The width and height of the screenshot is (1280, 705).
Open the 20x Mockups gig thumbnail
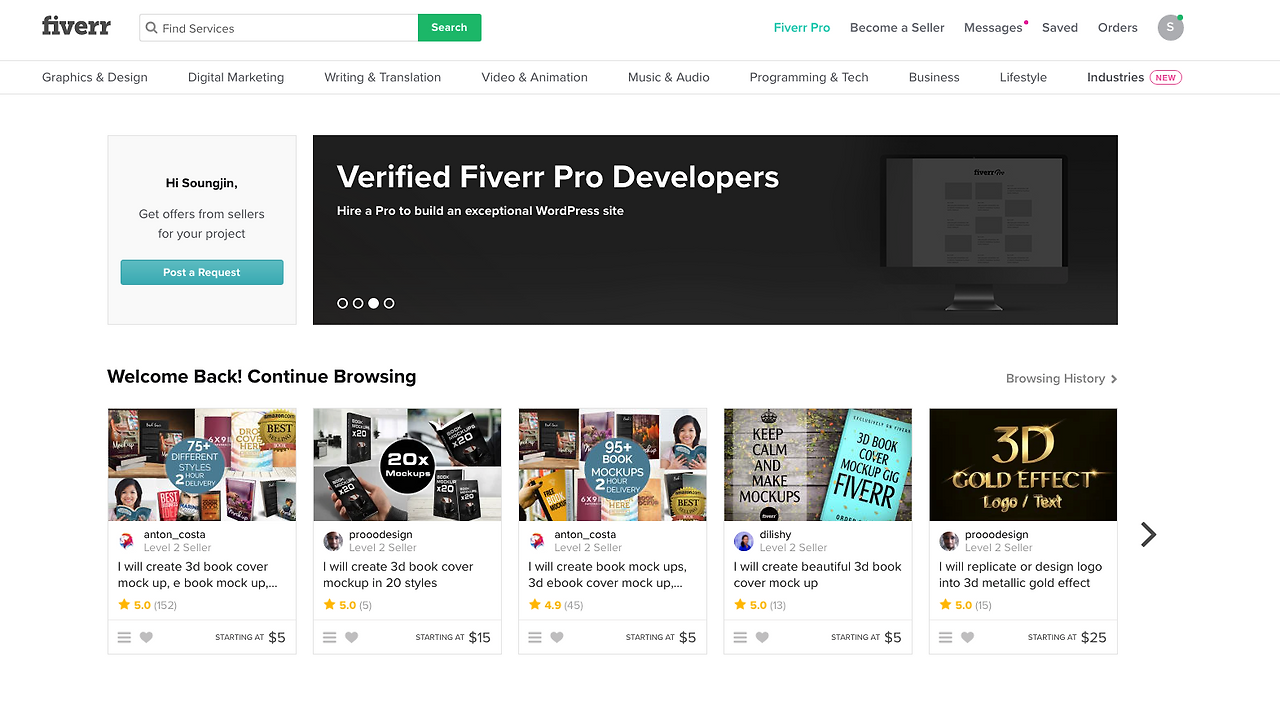pyautogui.click(x=408, y=465)
